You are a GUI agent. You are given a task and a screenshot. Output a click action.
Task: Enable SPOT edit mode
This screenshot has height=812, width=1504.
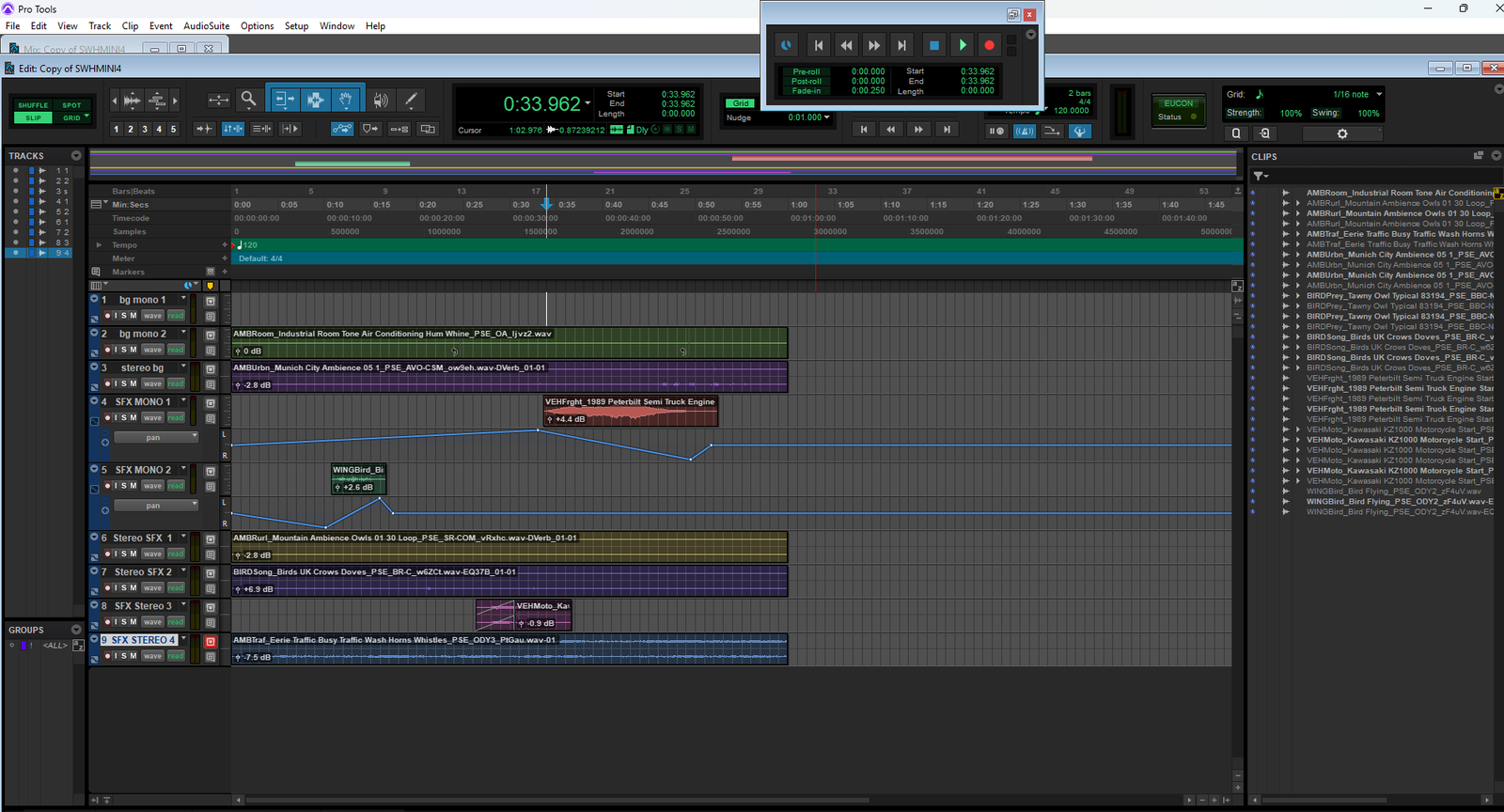71,105
